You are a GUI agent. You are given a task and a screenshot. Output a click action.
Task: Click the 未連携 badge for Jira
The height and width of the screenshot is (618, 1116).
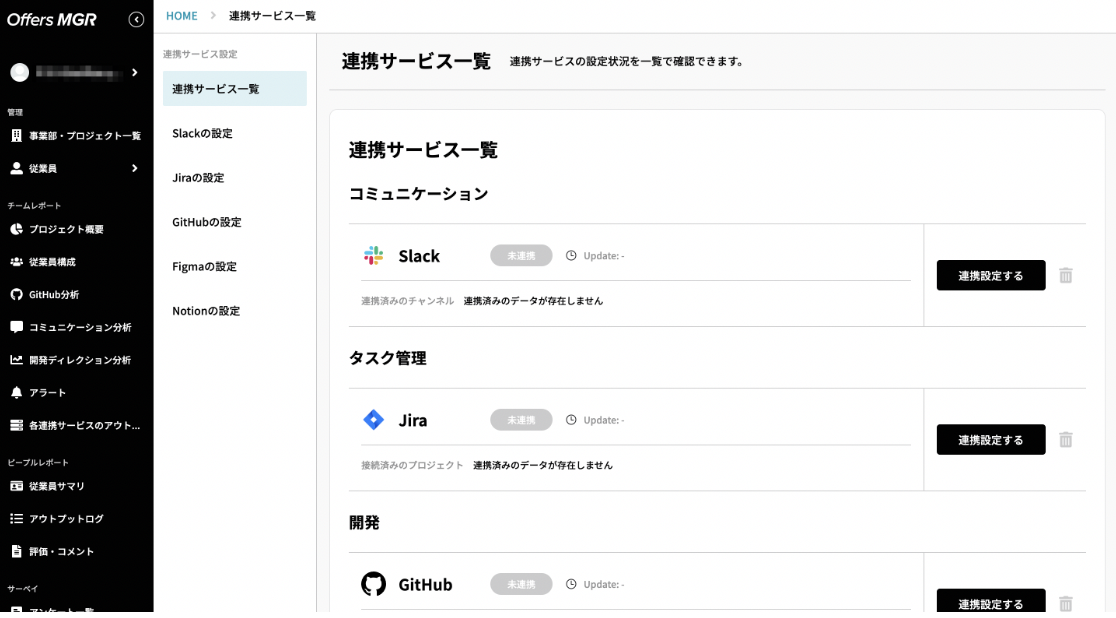(521, 420)
